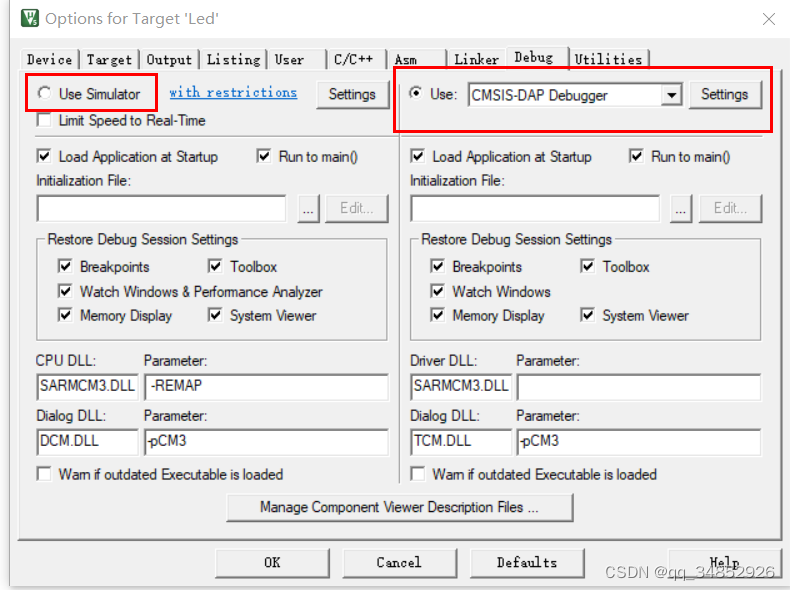Click the Keil uVision icon in title bar
790x590 pixels.
pyautogui.click(x=30, y=18)
